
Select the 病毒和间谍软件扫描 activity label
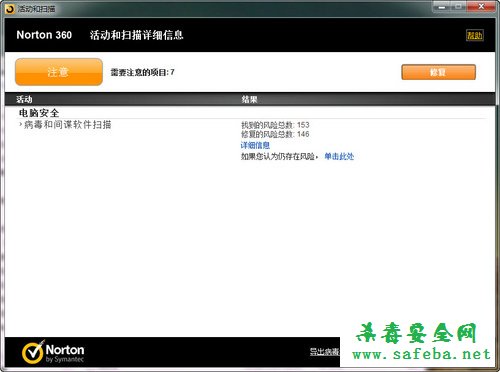tap(68, 125)
